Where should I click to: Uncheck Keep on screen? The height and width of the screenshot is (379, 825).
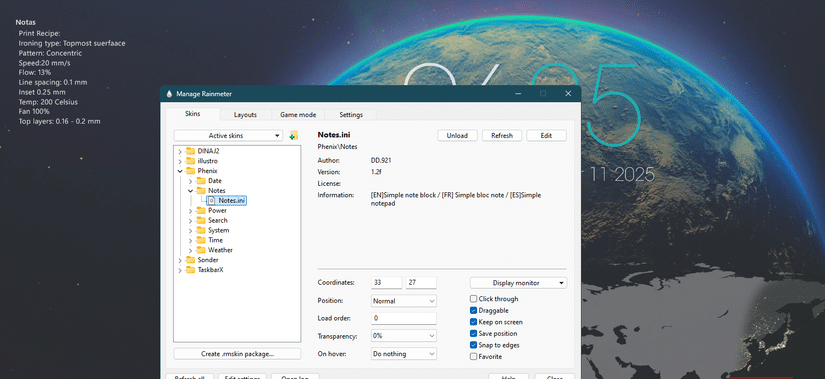point(474,322)
